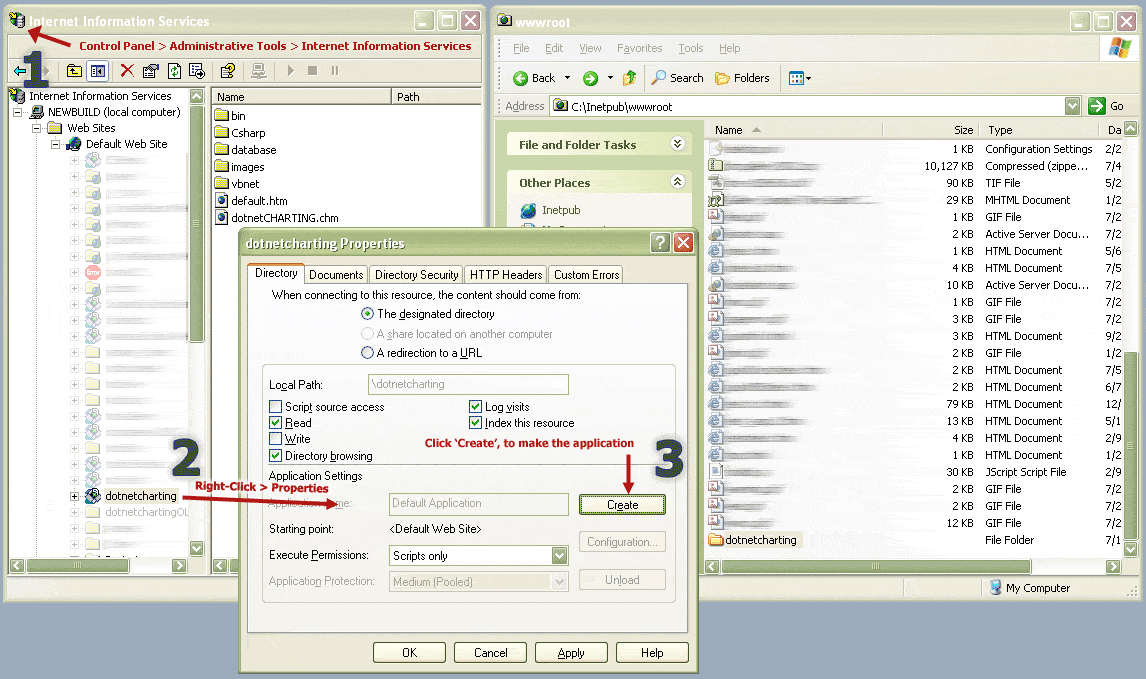The width and height of the screenshot is (1146, 679).
Task: Click the red Delete icon in IIS toolbar
Action: point(127,71)
